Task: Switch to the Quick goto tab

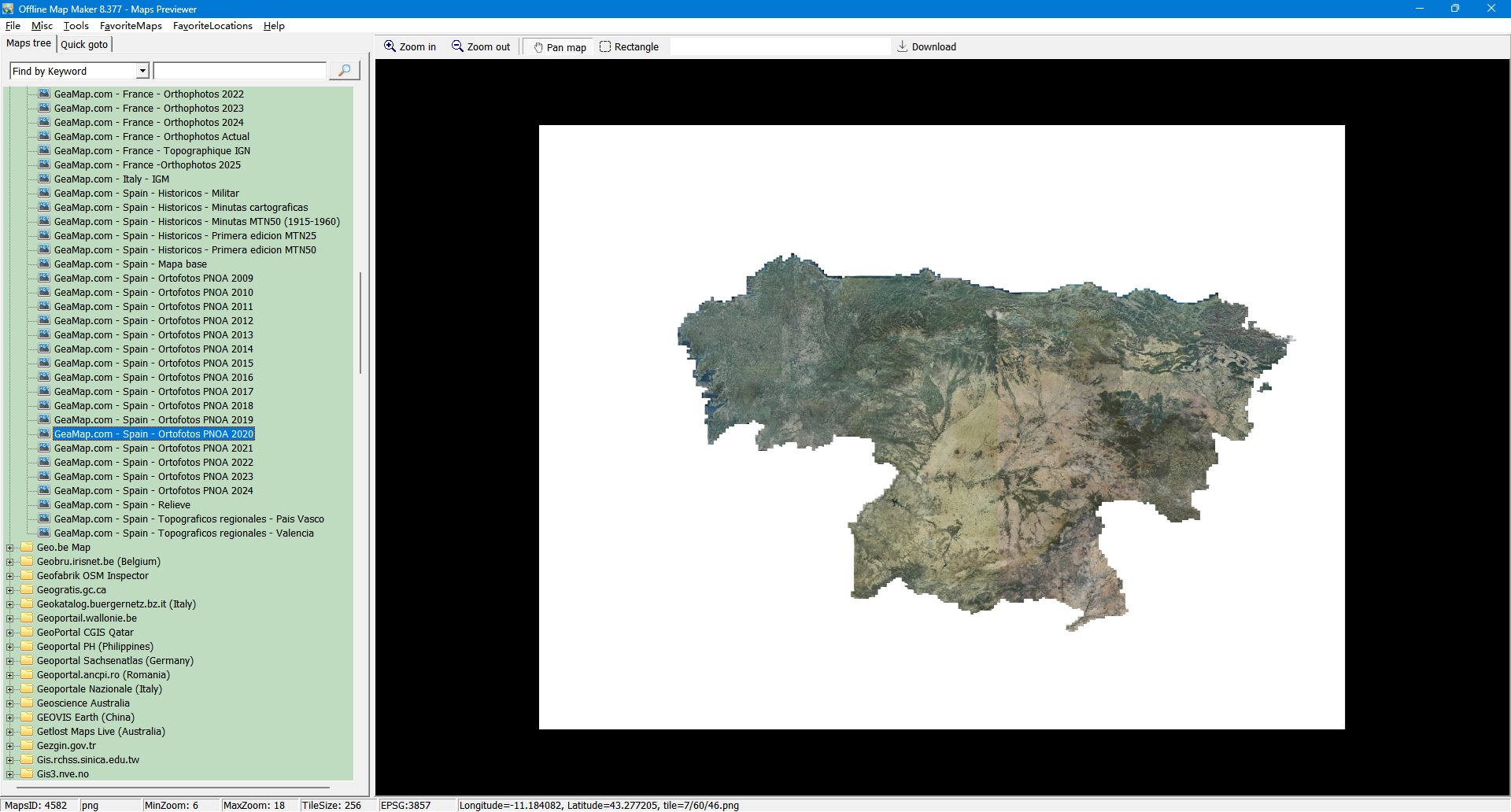Action: (84, 44)
